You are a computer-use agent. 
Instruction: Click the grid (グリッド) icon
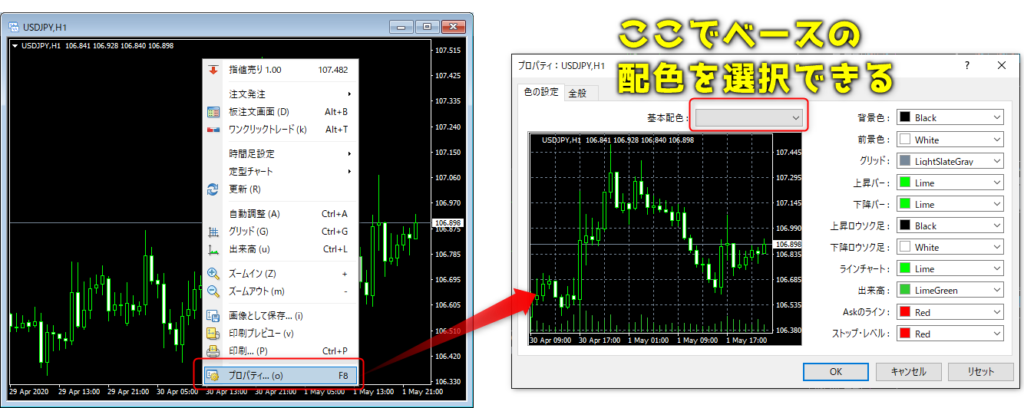click(x=214, y=231)
